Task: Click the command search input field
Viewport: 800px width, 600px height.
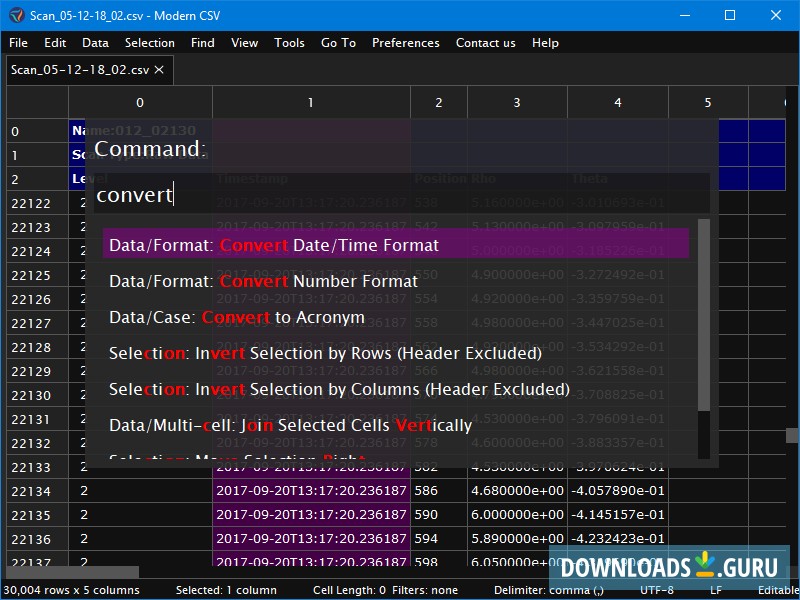Action: tap(400, 195)
